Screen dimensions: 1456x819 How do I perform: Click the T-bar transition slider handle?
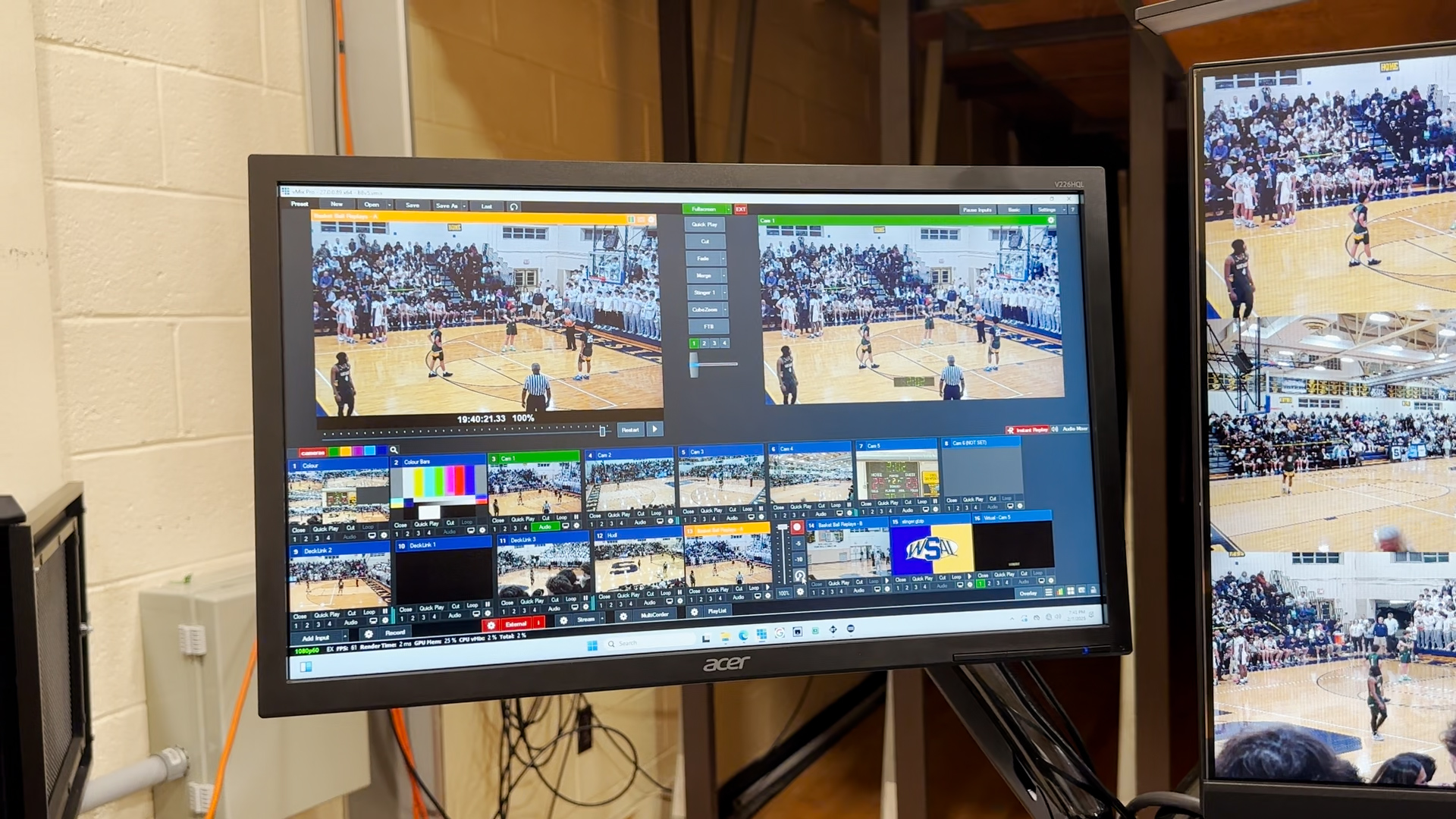(694, 366)
